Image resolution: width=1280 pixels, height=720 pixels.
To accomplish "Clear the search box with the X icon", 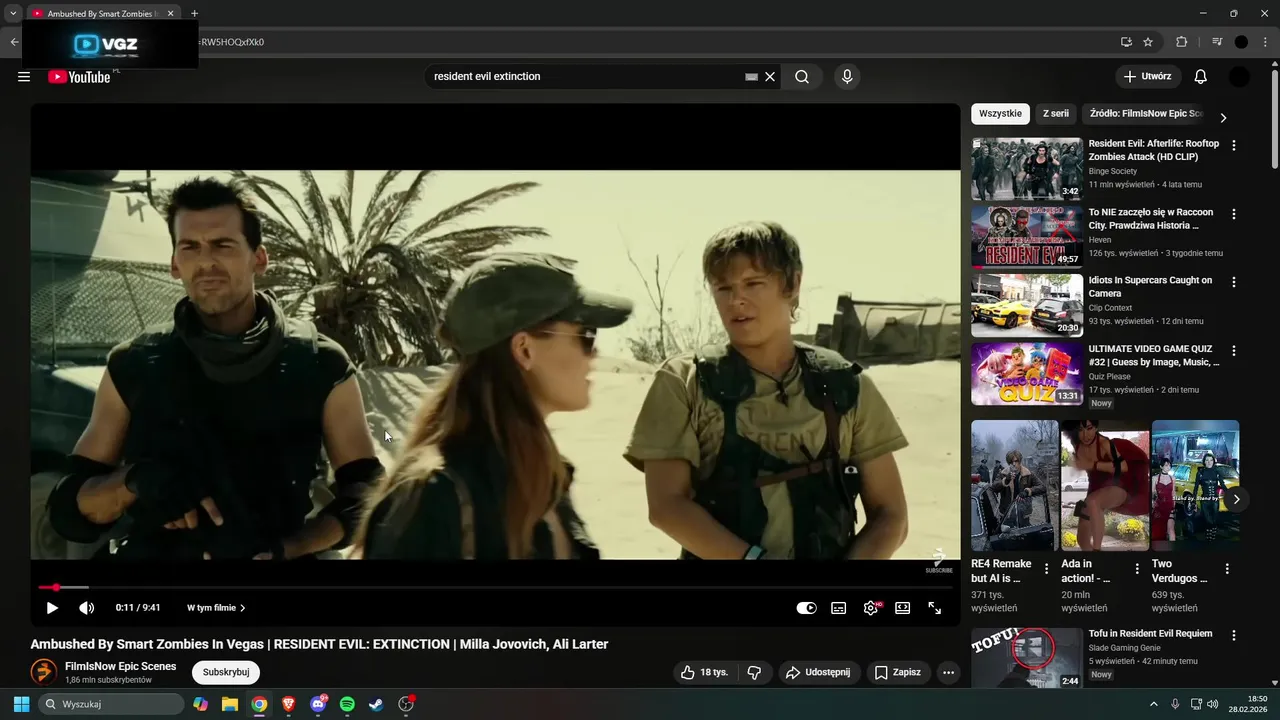I will 770,77.
